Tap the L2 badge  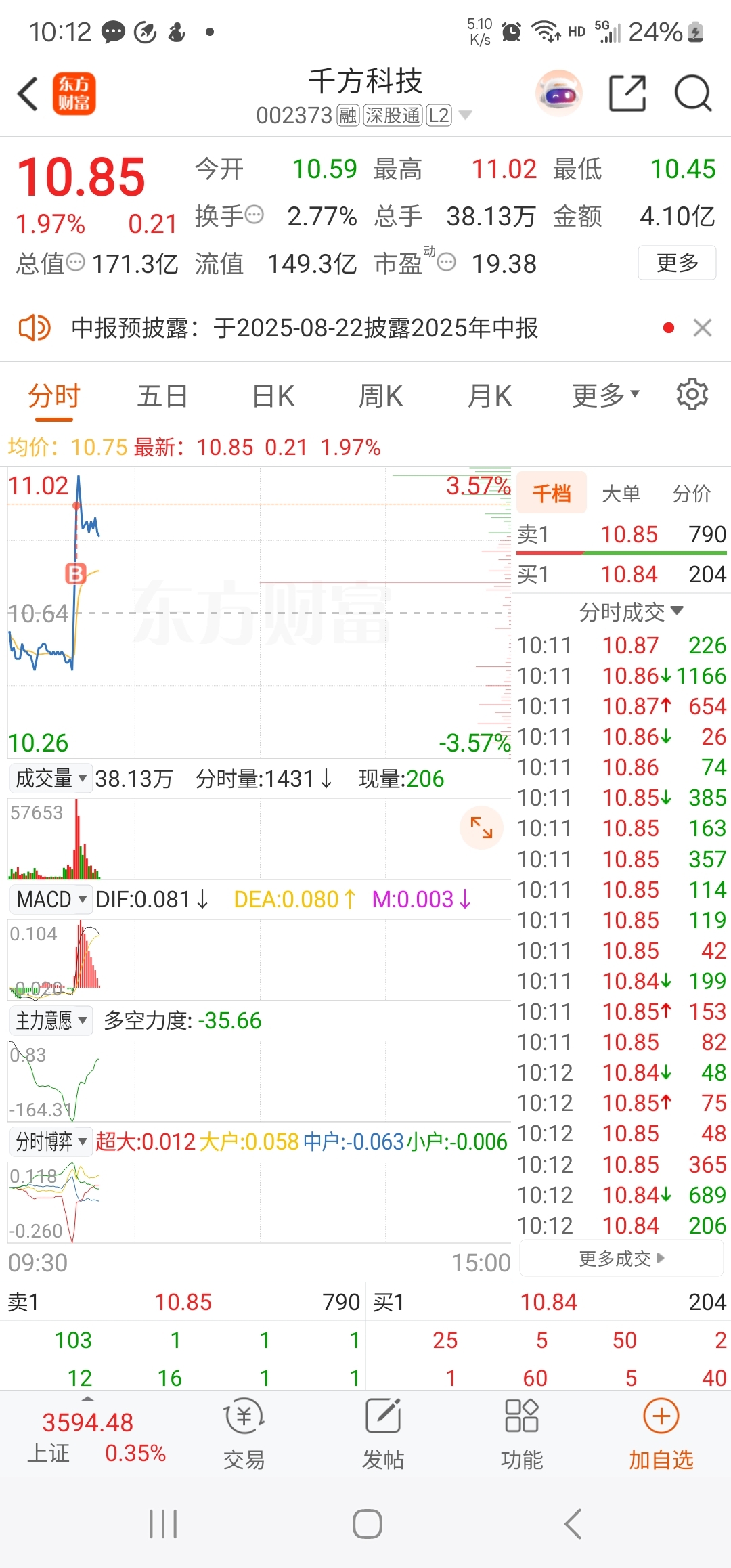tap(439, 116)
